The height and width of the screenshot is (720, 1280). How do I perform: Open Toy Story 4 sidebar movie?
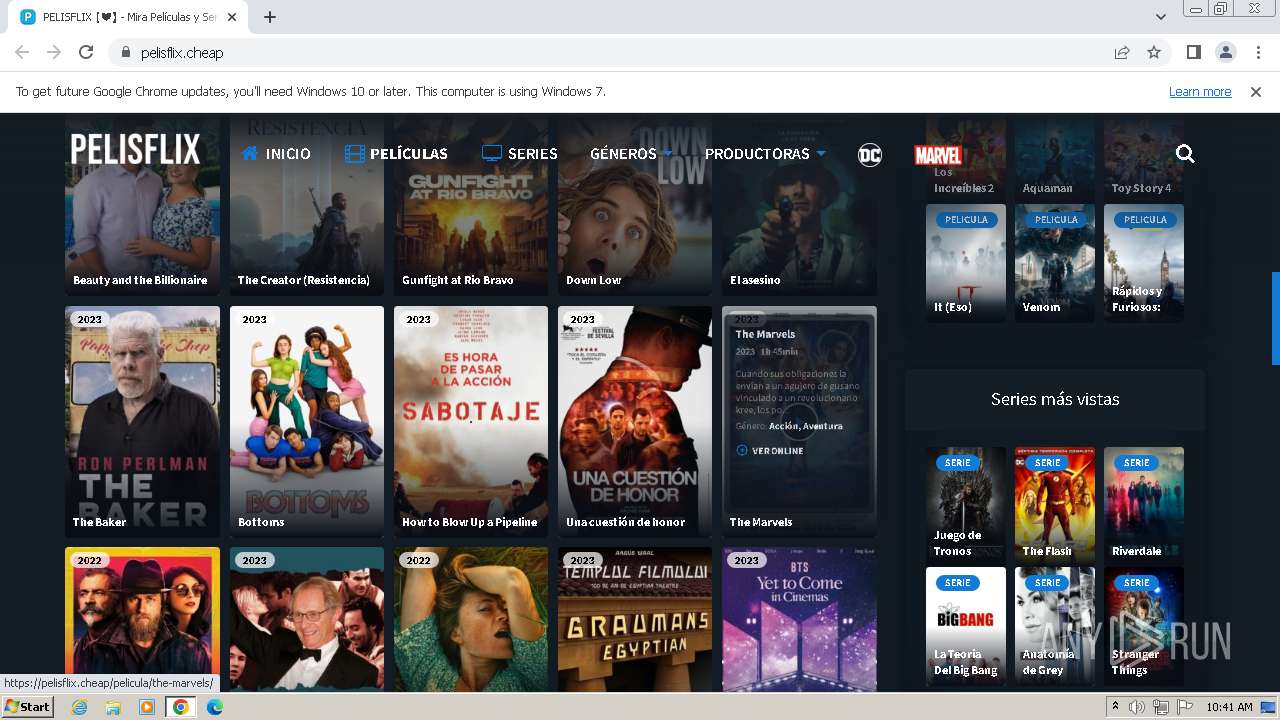click(1144, 157)
